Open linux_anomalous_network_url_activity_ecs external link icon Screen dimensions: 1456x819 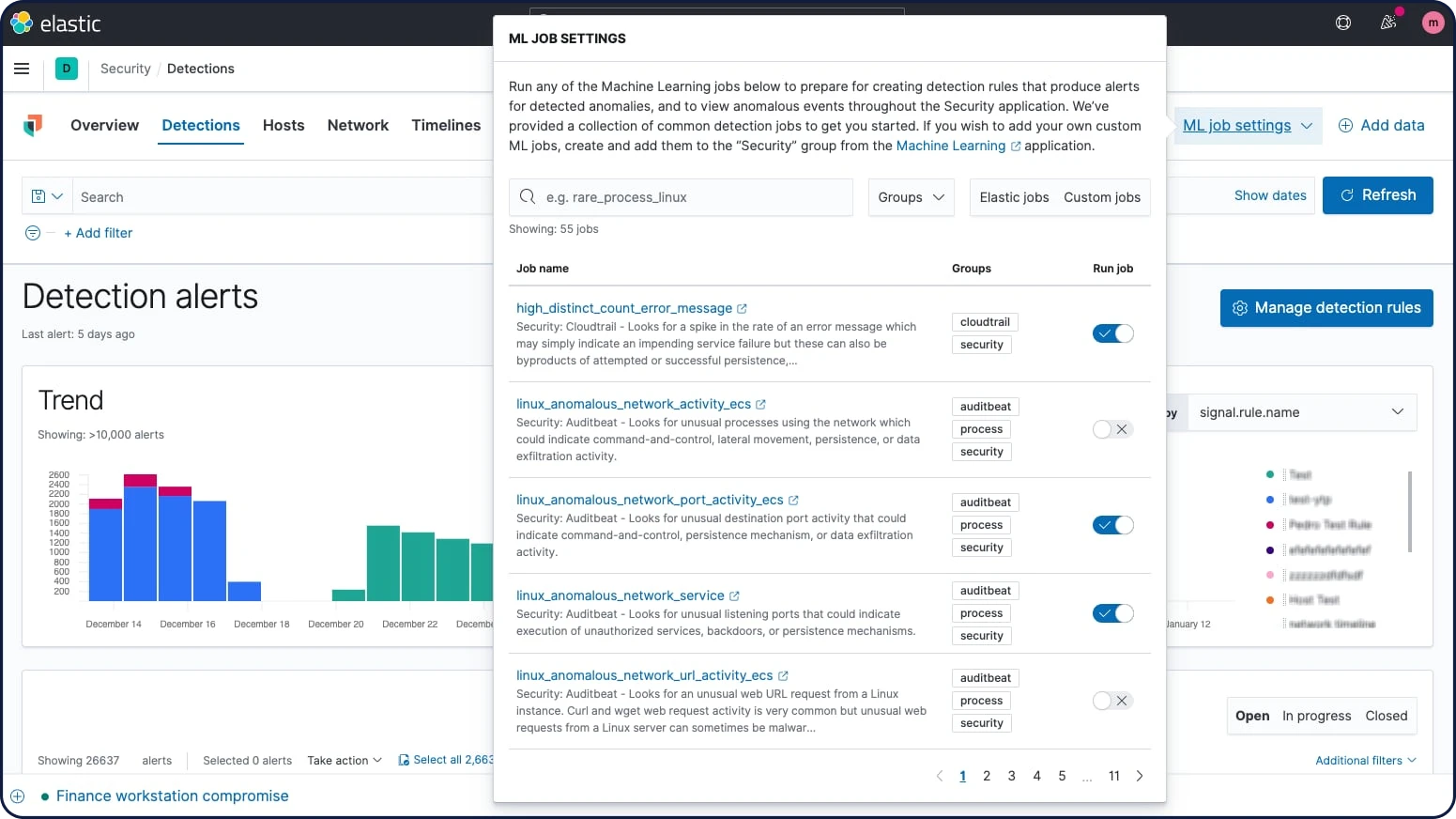click(783, 676)
